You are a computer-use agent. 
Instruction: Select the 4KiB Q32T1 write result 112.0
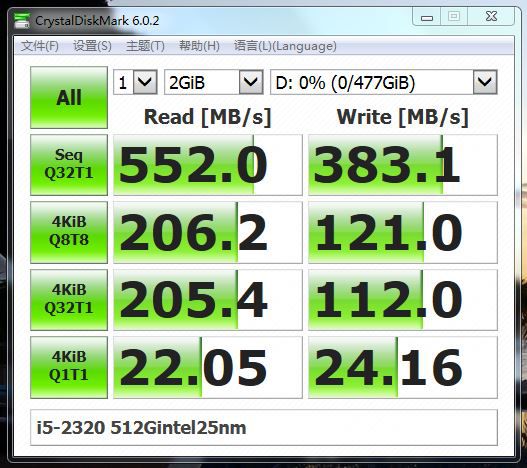coord(403,300)
